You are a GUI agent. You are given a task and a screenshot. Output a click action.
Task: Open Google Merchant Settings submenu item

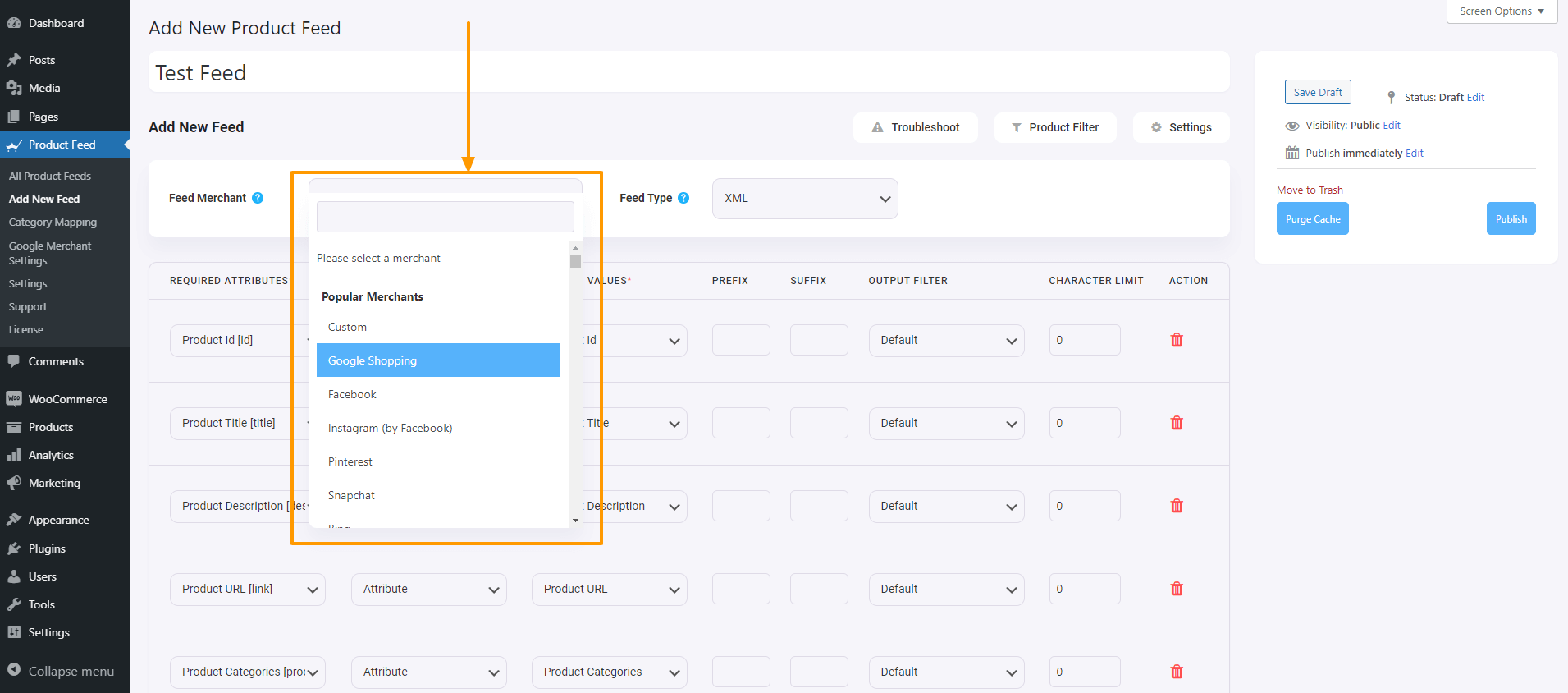pyautogui.click(x=50, y=253)
